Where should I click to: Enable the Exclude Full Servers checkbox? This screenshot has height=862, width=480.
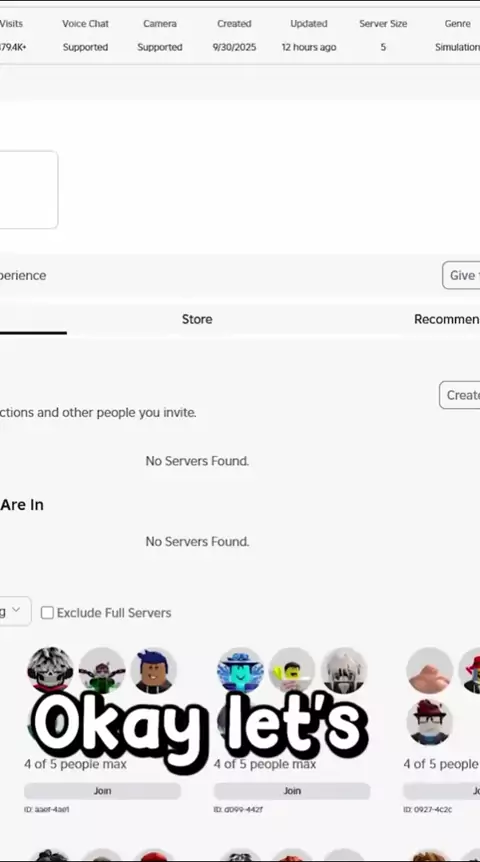[47, 612]
